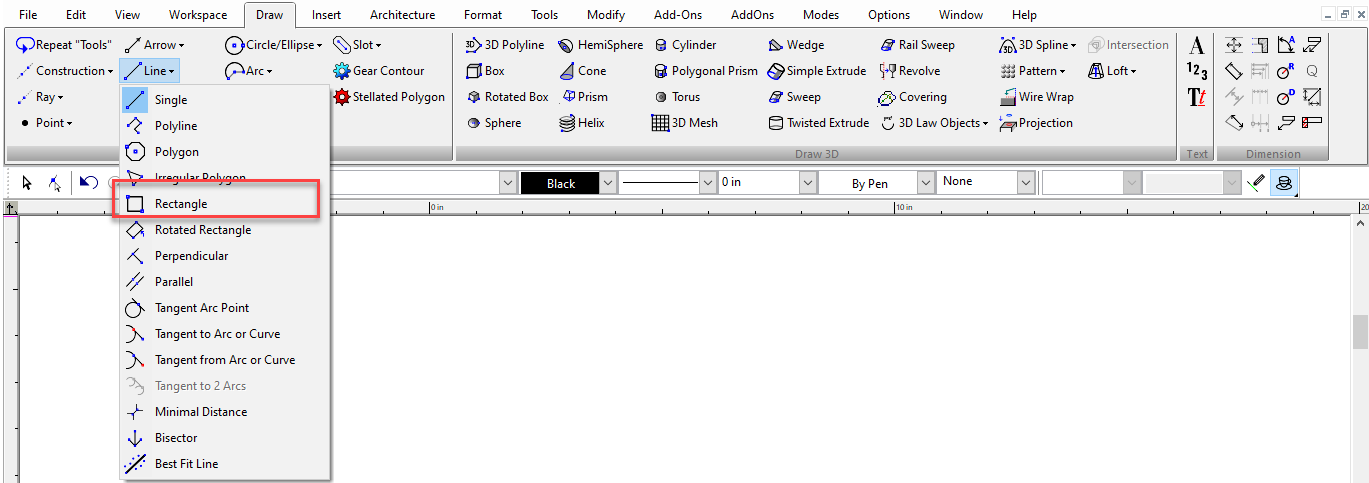Open the line style selector
Viewport: 1369px width, 483px height.
tap(668, 183)
